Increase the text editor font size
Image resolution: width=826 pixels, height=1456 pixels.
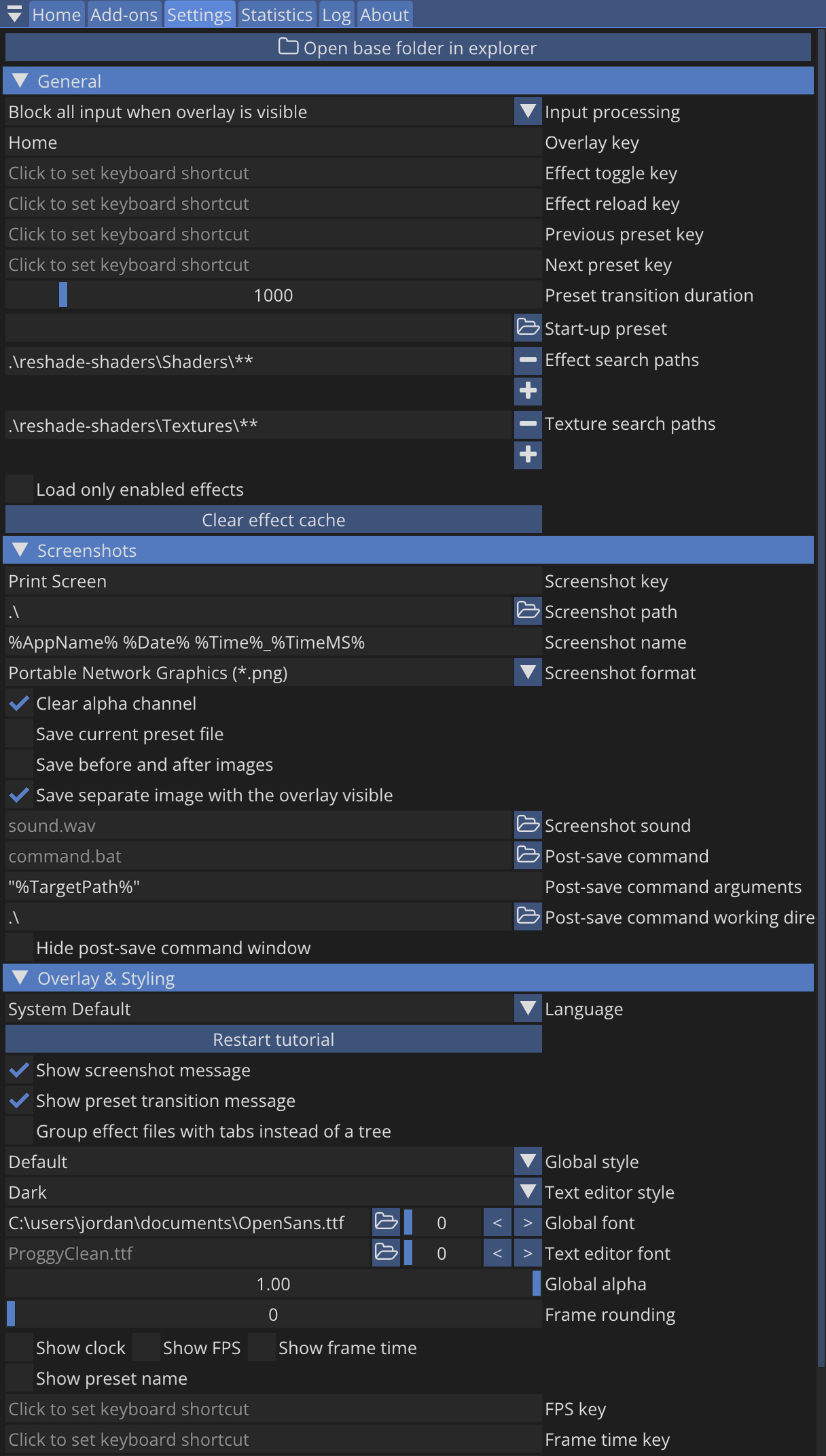click(528, 1253)
